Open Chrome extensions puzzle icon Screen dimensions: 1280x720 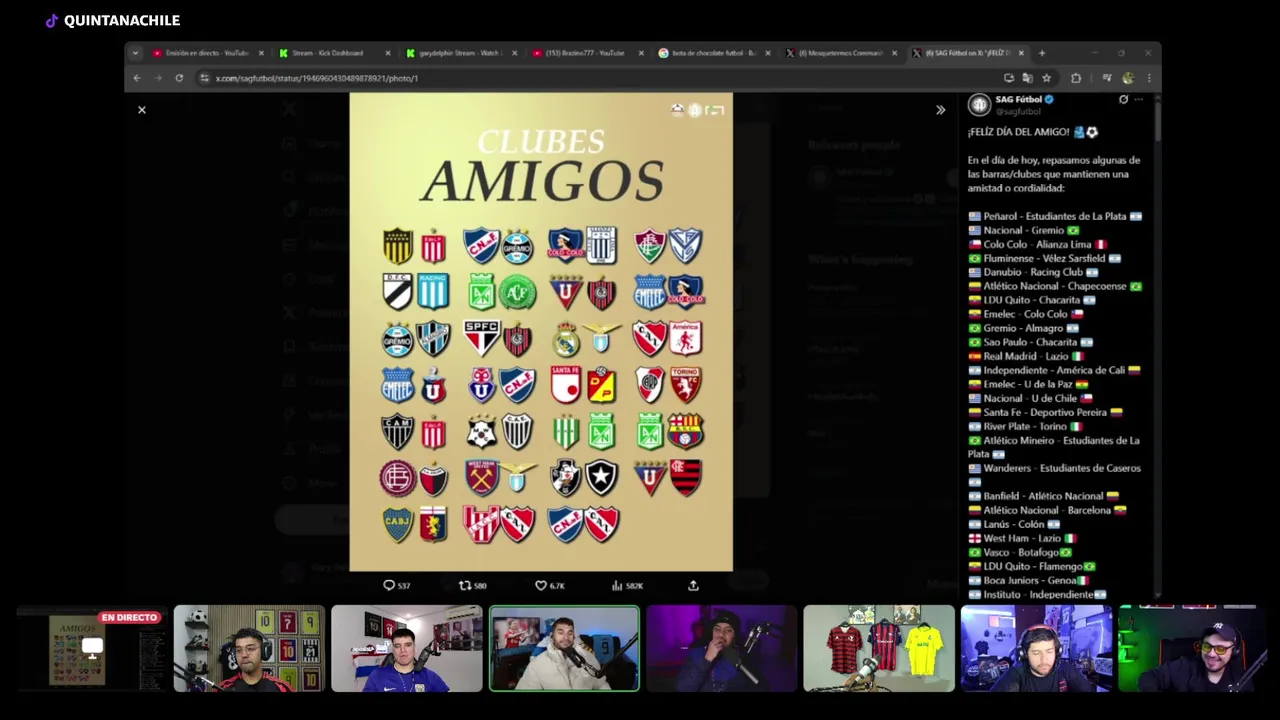click(x=1076, y=78)
